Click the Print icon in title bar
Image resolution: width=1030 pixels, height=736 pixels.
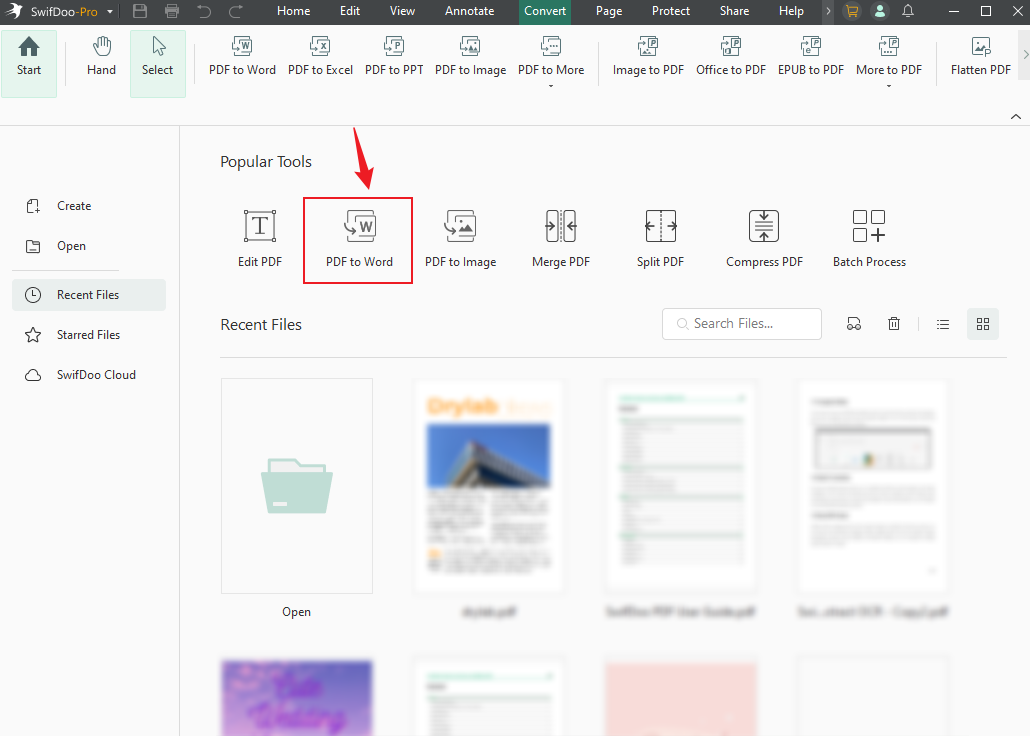coord(172,11)
